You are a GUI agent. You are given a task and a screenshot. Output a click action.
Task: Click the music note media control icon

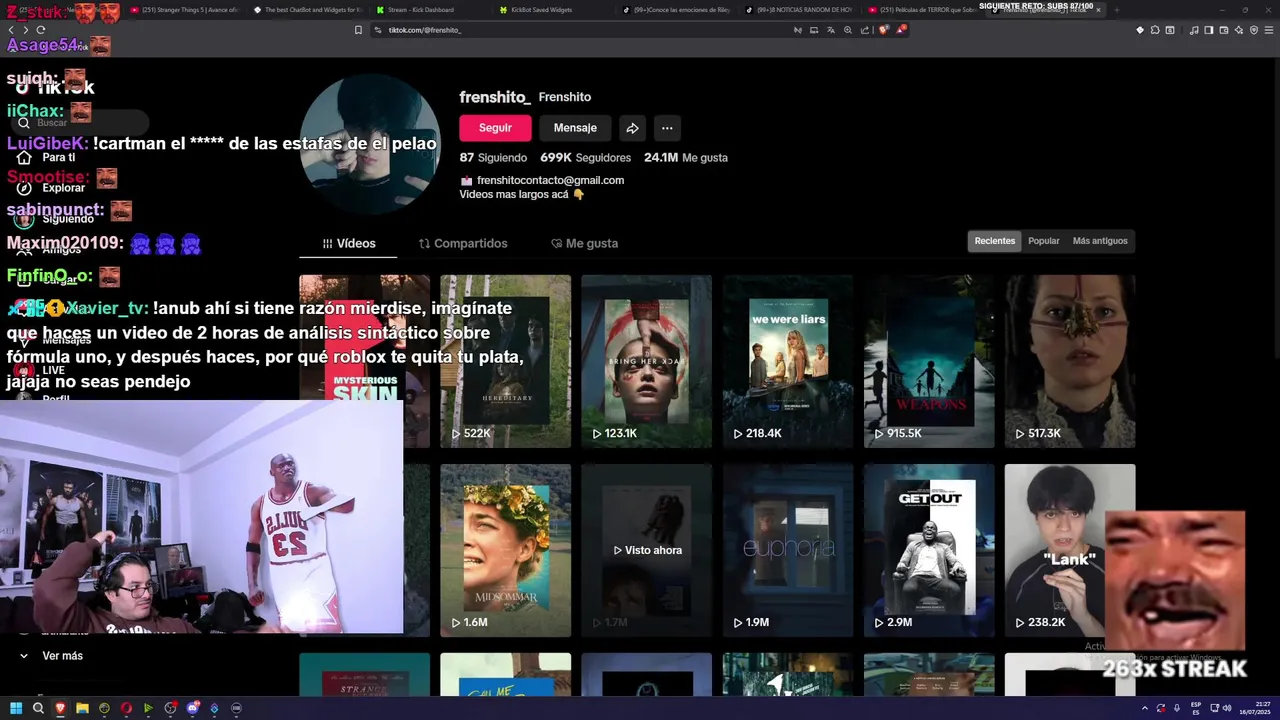point(1194,30)
